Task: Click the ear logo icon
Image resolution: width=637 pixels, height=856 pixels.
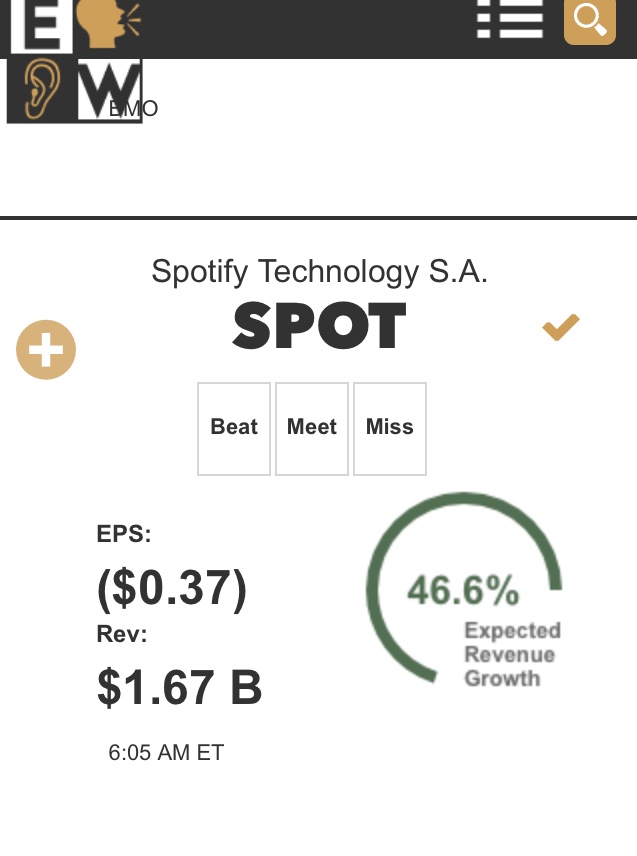Action: tap(40, 91)
